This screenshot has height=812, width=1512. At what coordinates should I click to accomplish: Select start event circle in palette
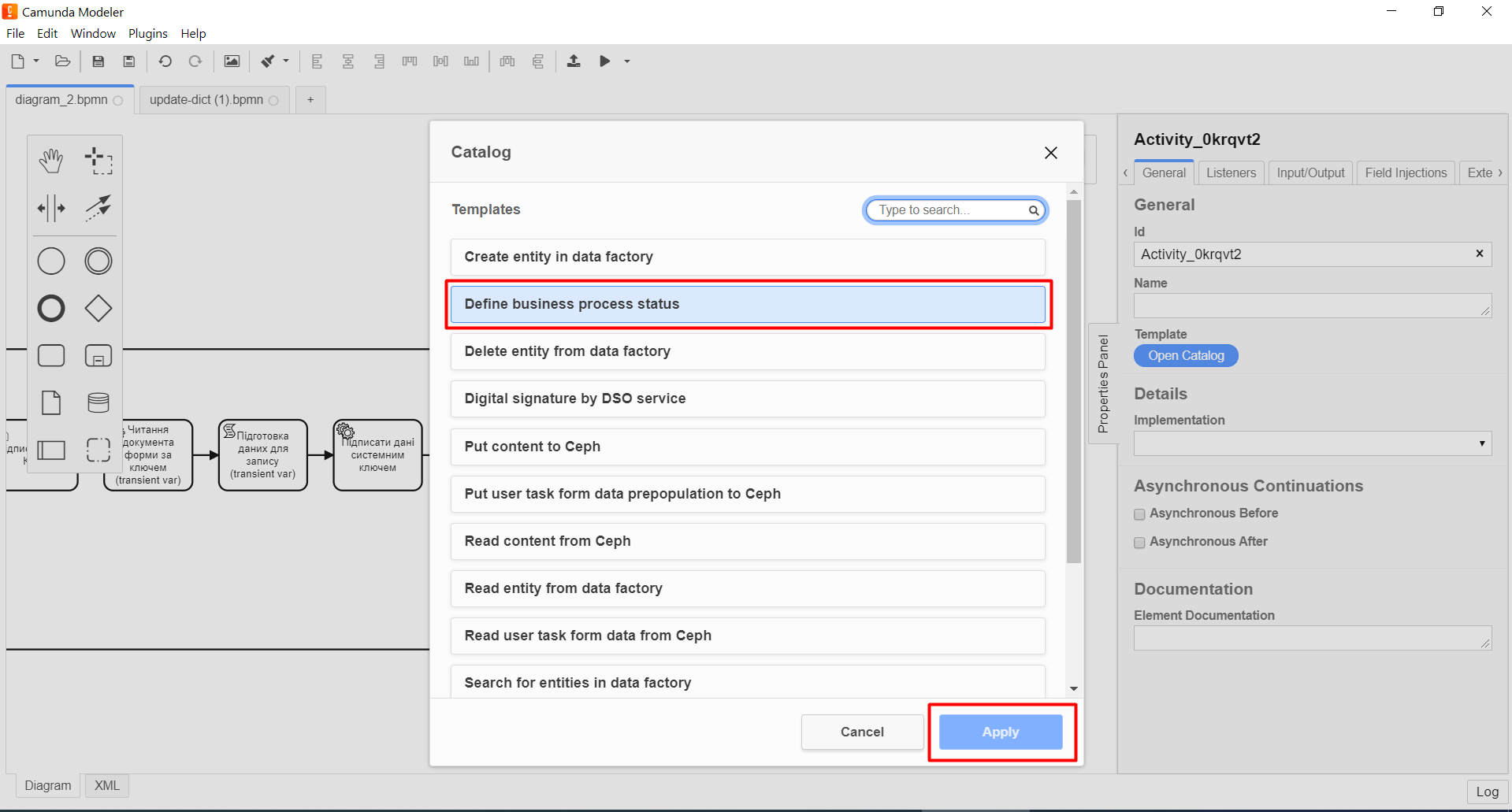click(x=51, y=261)
